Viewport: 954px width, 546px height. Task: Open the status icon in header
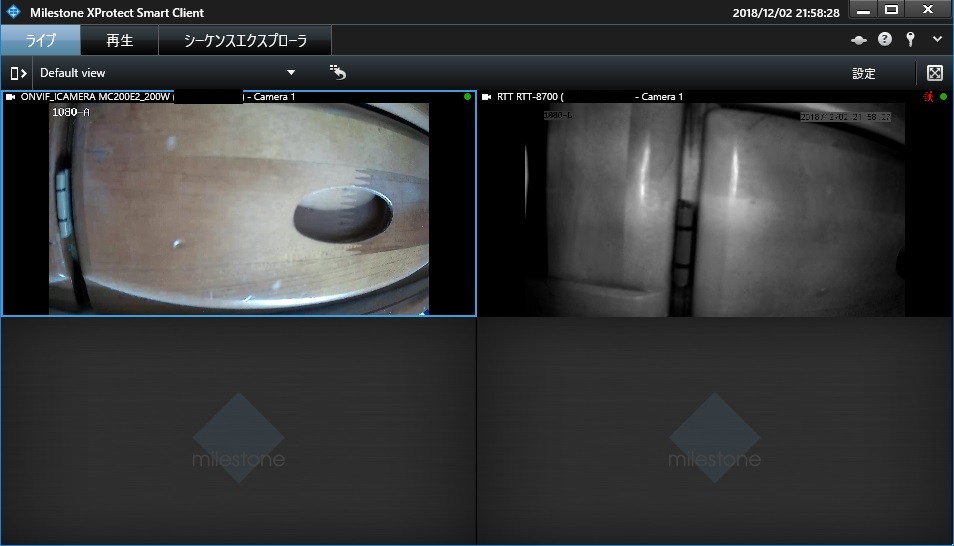click(858, 40)
